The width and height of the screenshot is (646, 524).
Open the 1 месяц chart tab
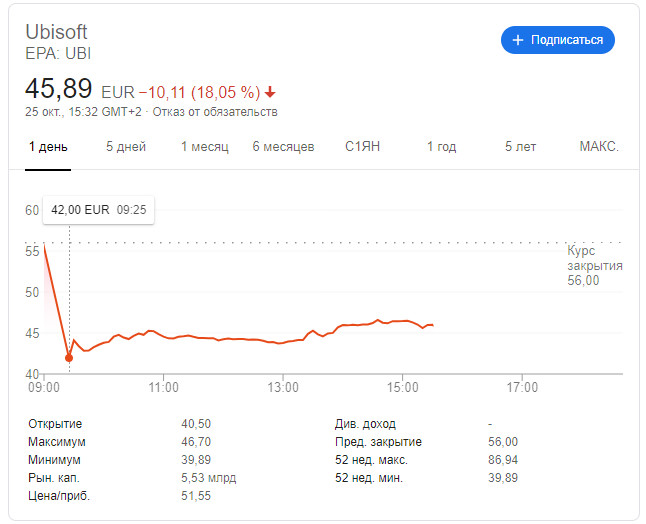205,147
